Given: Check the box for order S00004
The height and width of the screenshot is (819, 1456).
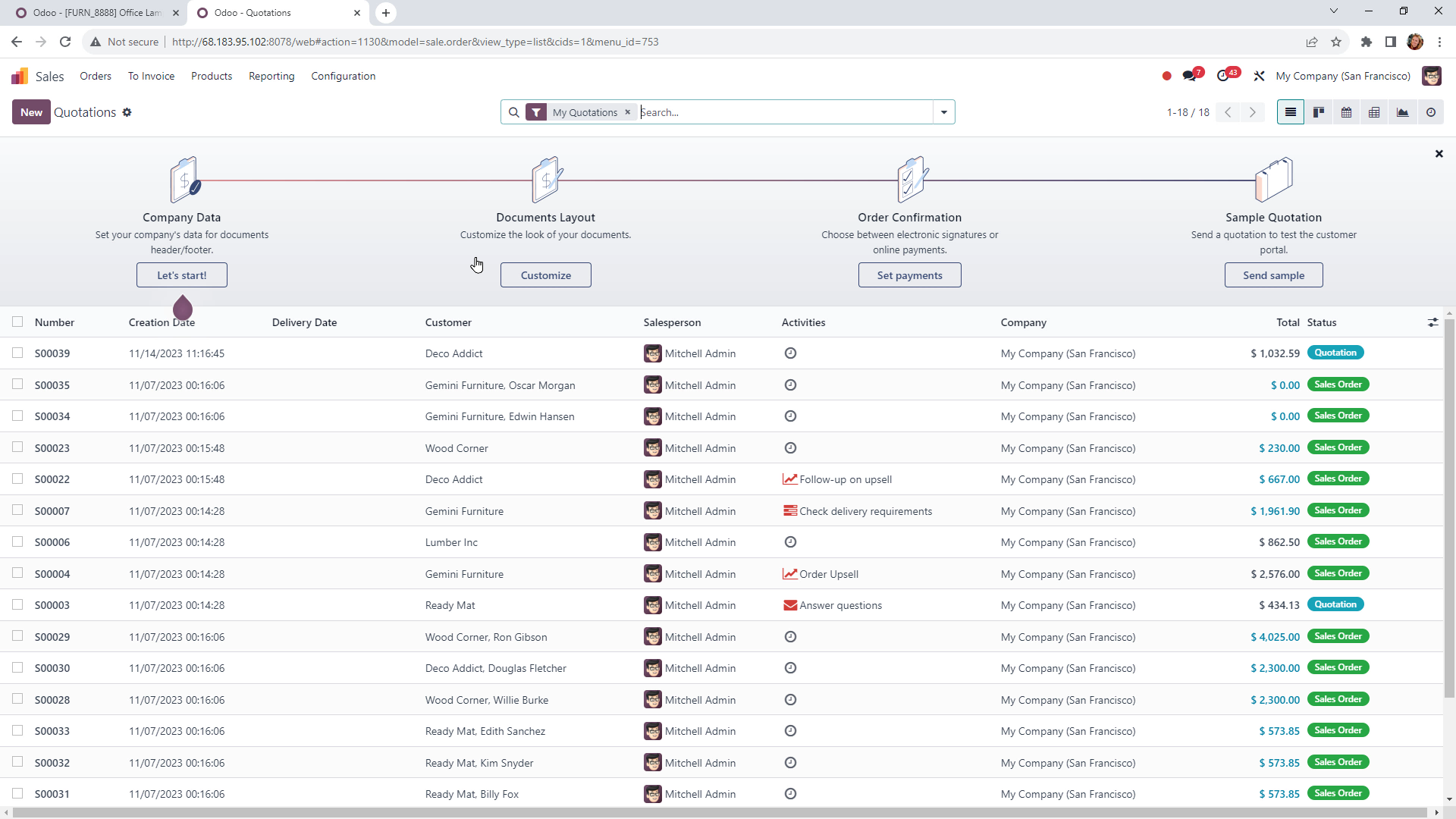Looking at the screenshot, I should tap(17, 573).
